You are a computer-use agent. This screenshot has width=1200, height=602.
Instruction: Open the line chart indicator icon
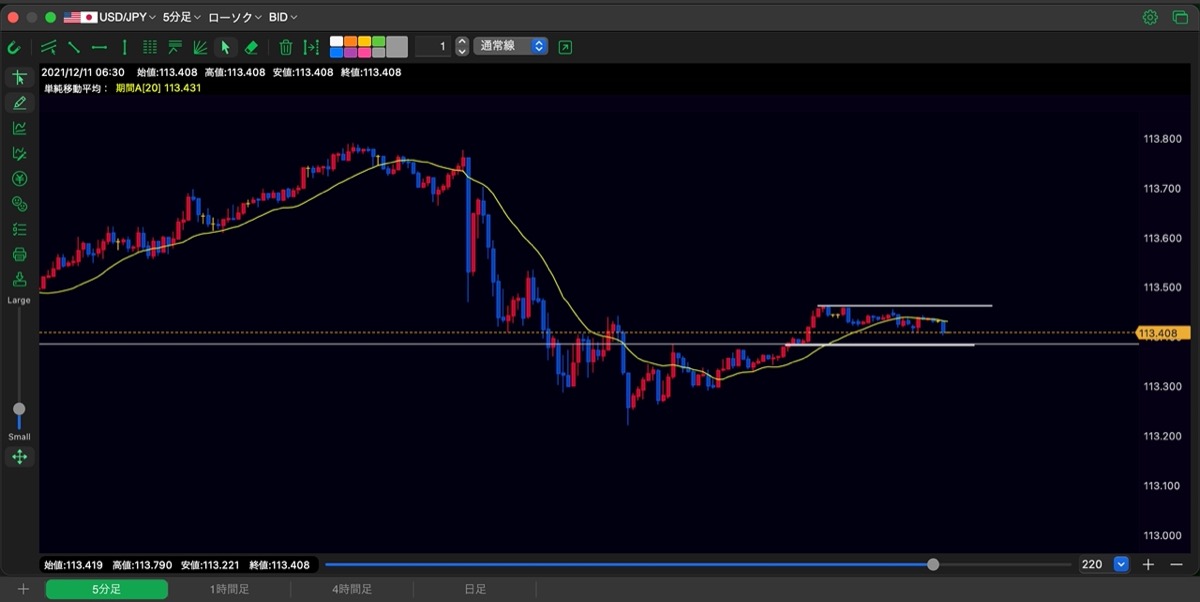(19, 128)
